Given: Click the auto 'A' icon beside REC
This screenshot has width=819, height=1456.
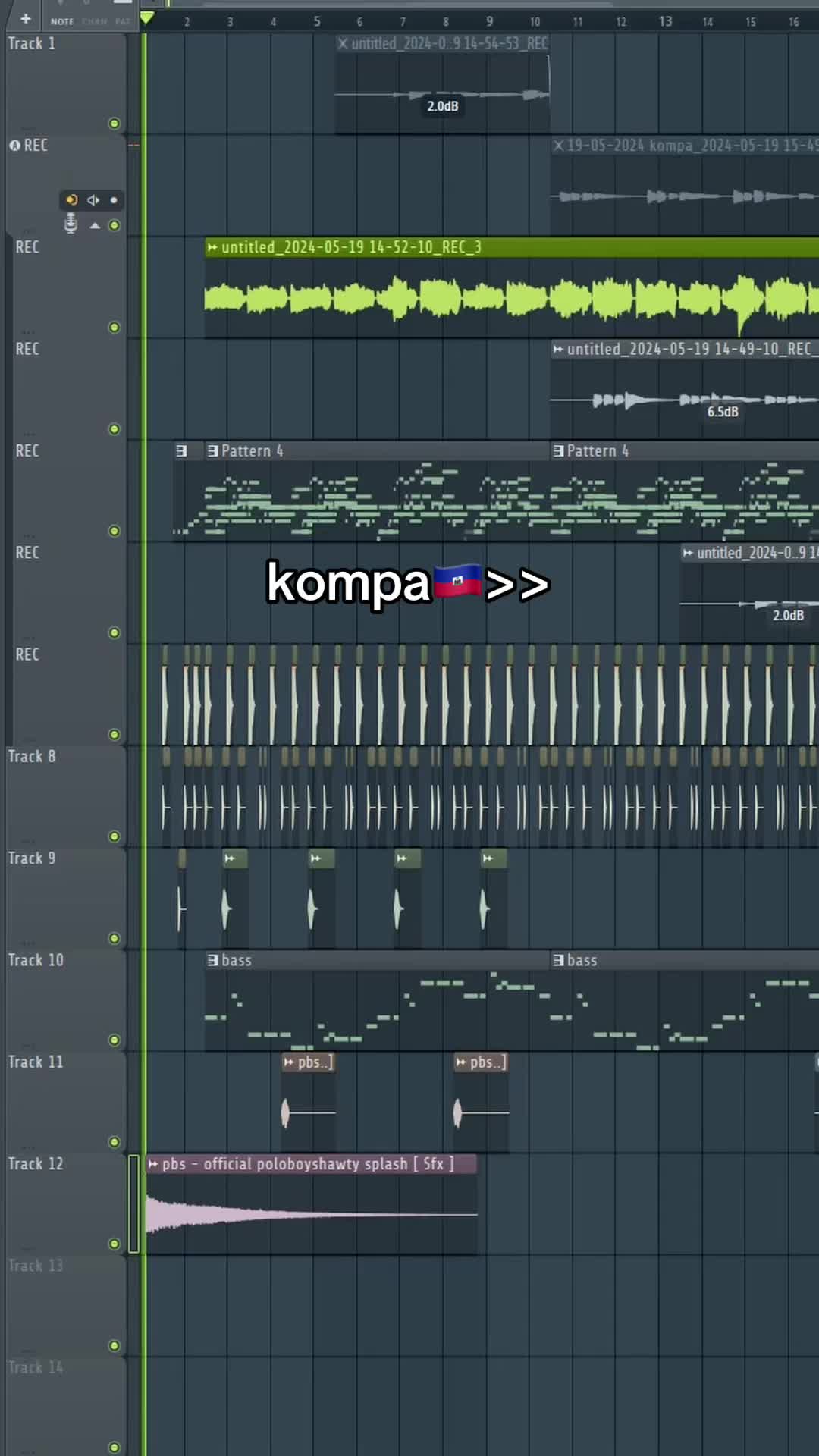Looking at the screenshot, I should pos(14,146).
